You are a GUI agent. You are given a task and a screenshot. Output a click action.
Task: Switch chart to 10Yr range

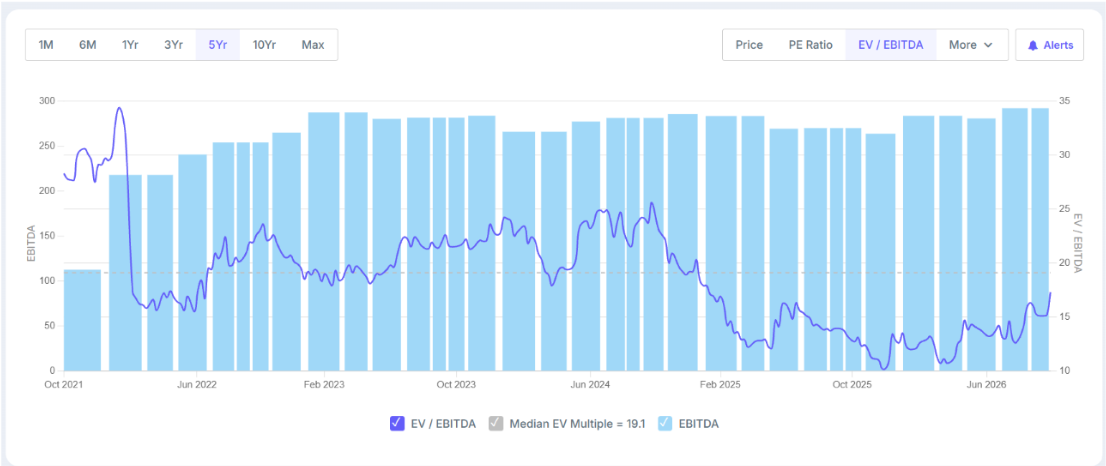coord(264,45)
